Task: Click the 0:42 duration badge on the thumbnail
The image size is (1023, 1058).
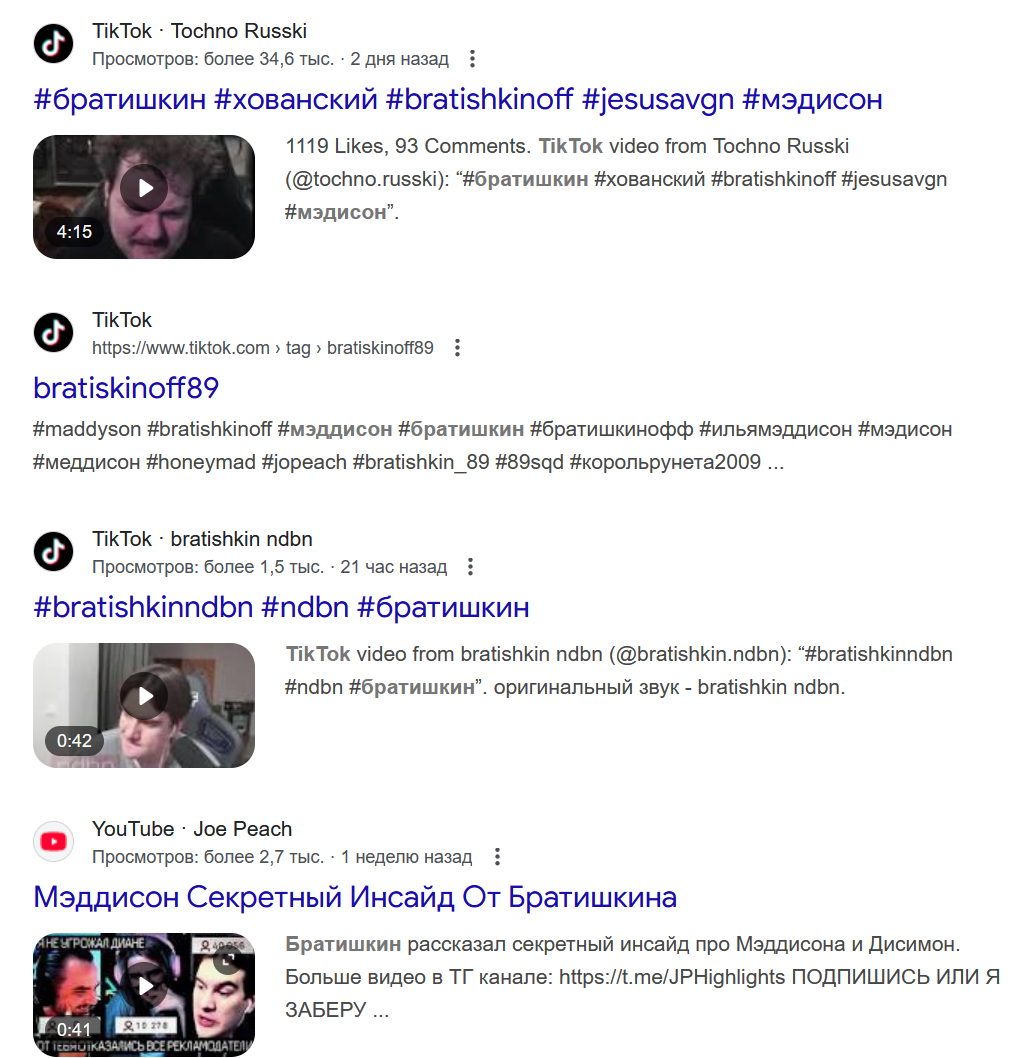Action: tap(74, 741)
